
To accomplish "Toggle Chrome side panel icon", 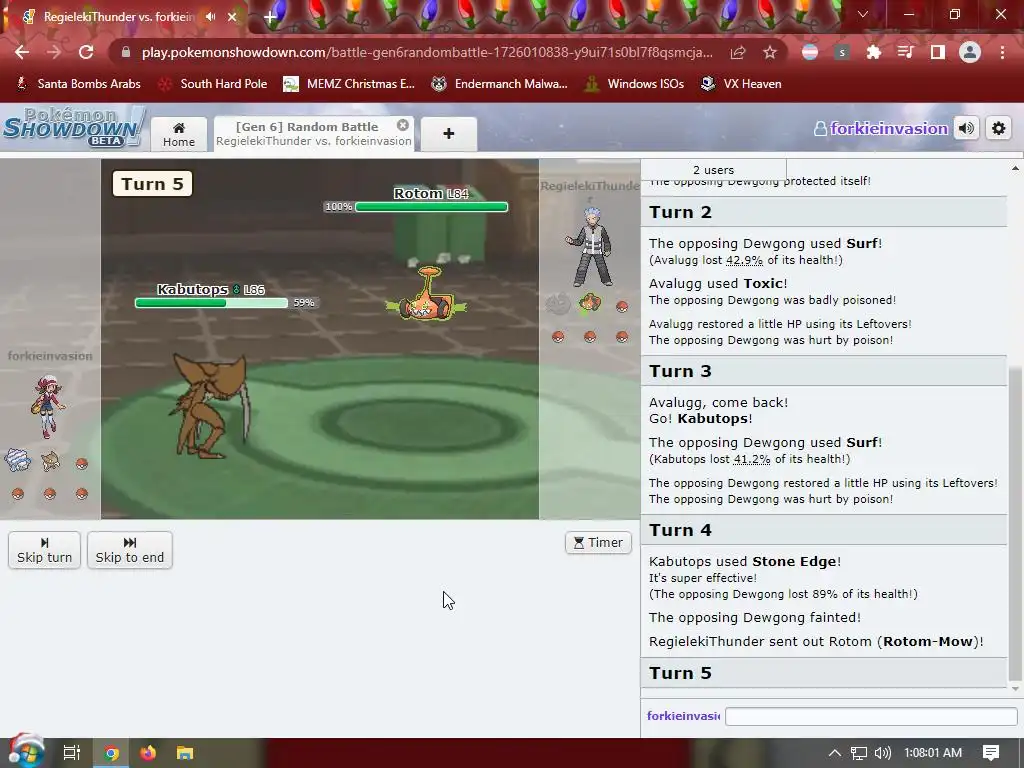I will (938, 52).
